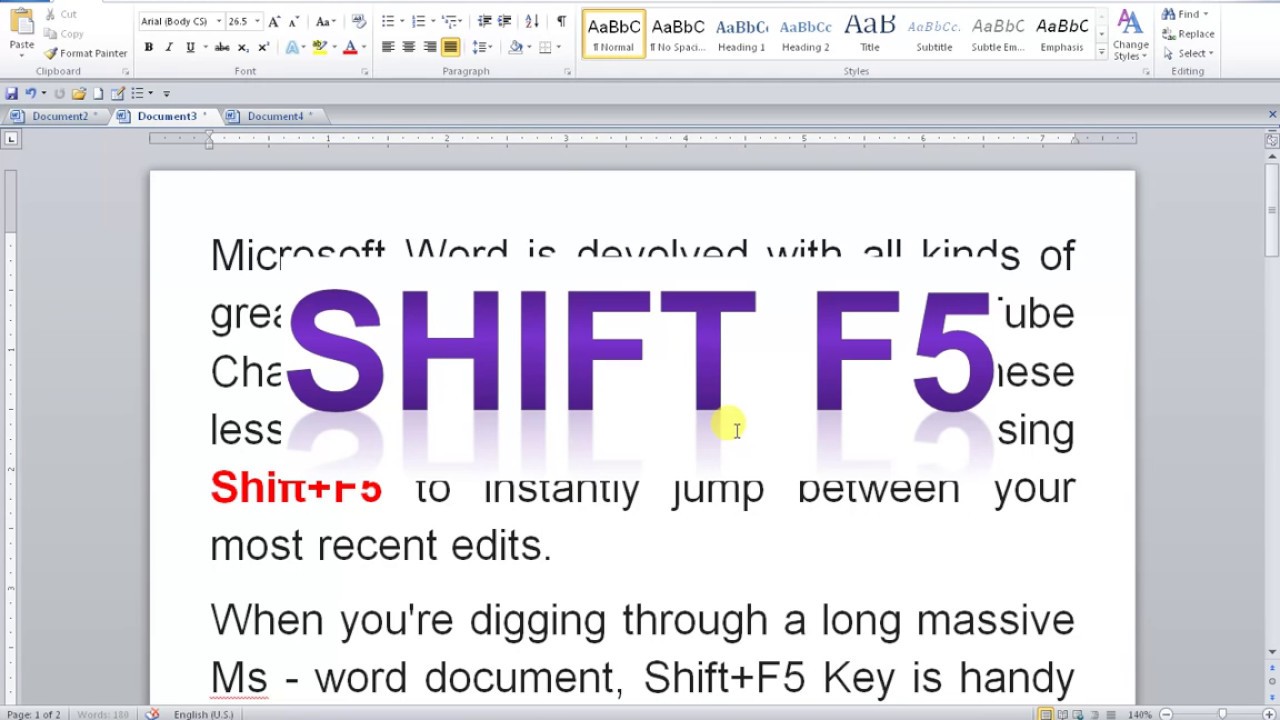Click the Multilevel List icon
The height and width of the screenshot is (720, 1280).
click(x=449, y=21)
